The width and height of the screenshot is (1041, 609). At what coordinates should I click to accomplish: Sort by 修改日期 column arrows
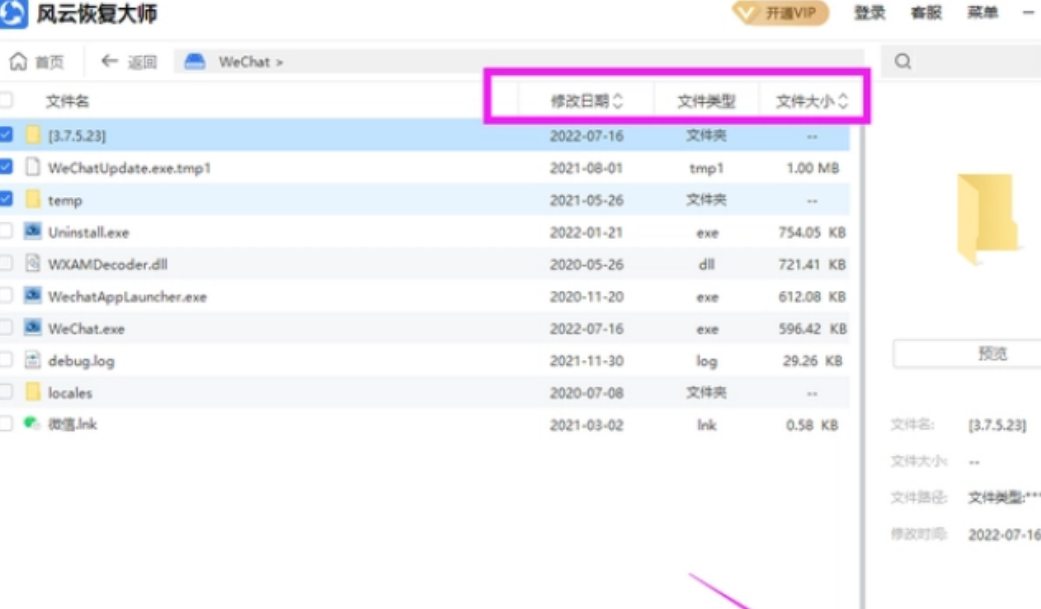click(618, 101)
